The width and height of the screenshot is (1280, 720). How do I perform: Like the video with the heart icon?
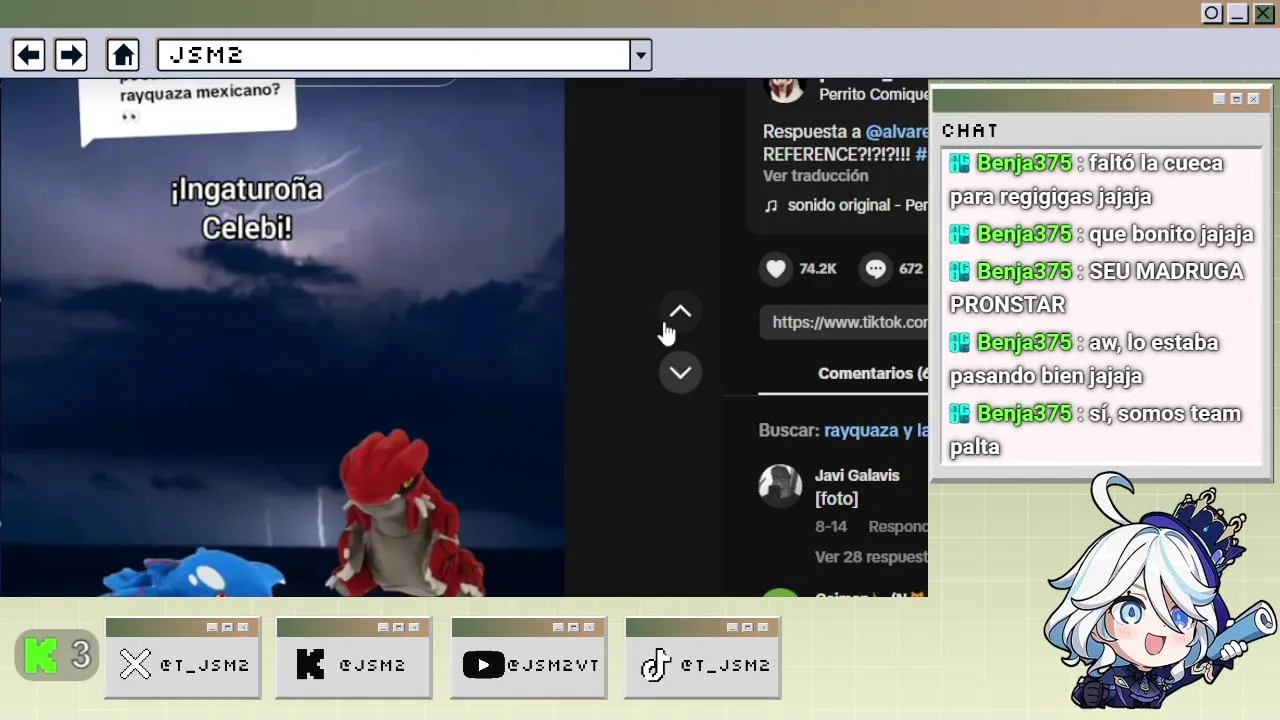[x=777, y=268]
